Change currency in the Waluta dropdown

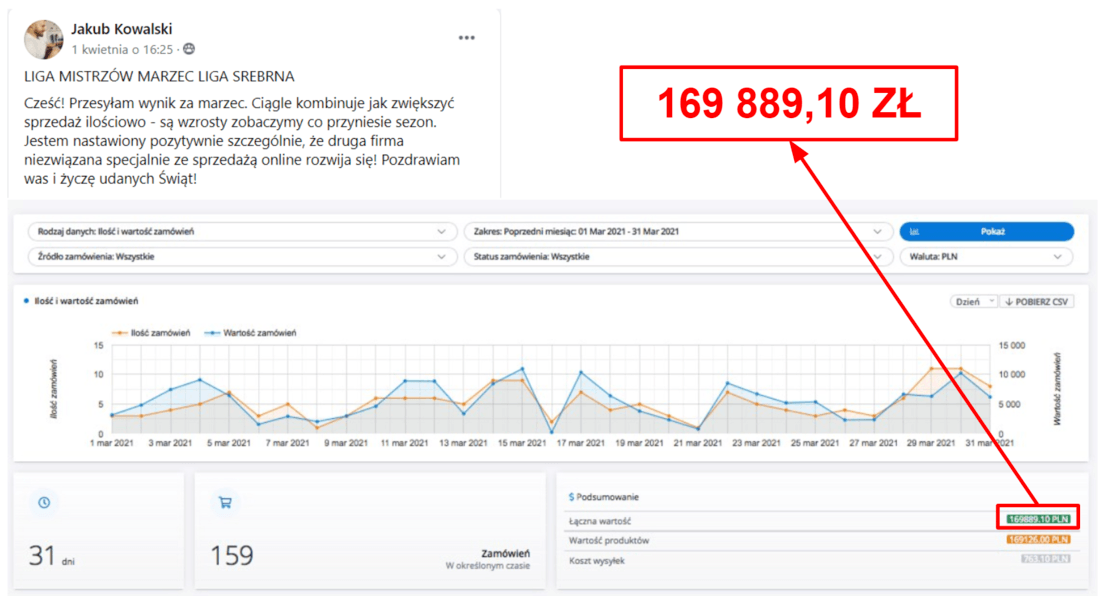pyautogui.click(x=986, y=257)
